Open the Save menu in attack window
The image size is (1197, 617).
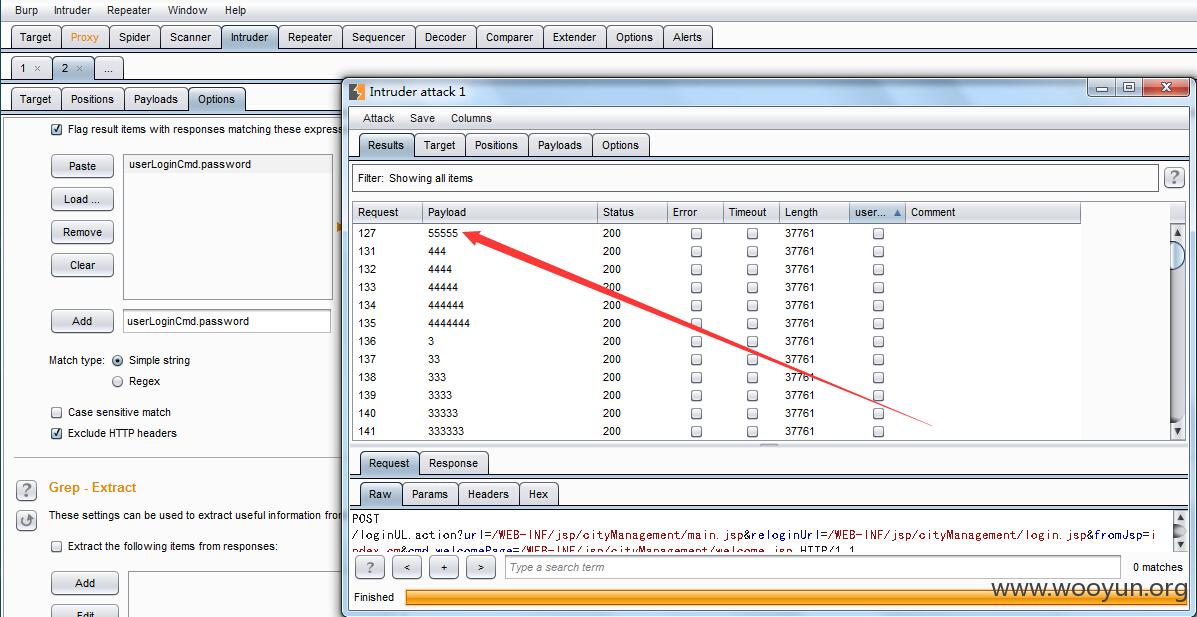(422, 118)
